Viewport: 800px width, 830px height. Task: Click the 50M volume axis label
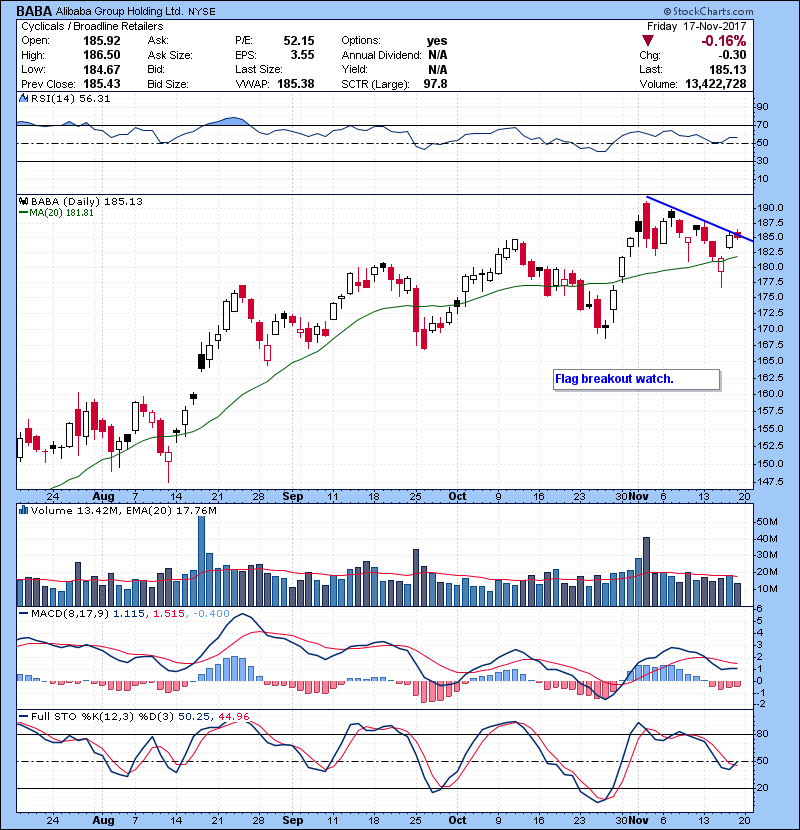[x=768, y=522]
